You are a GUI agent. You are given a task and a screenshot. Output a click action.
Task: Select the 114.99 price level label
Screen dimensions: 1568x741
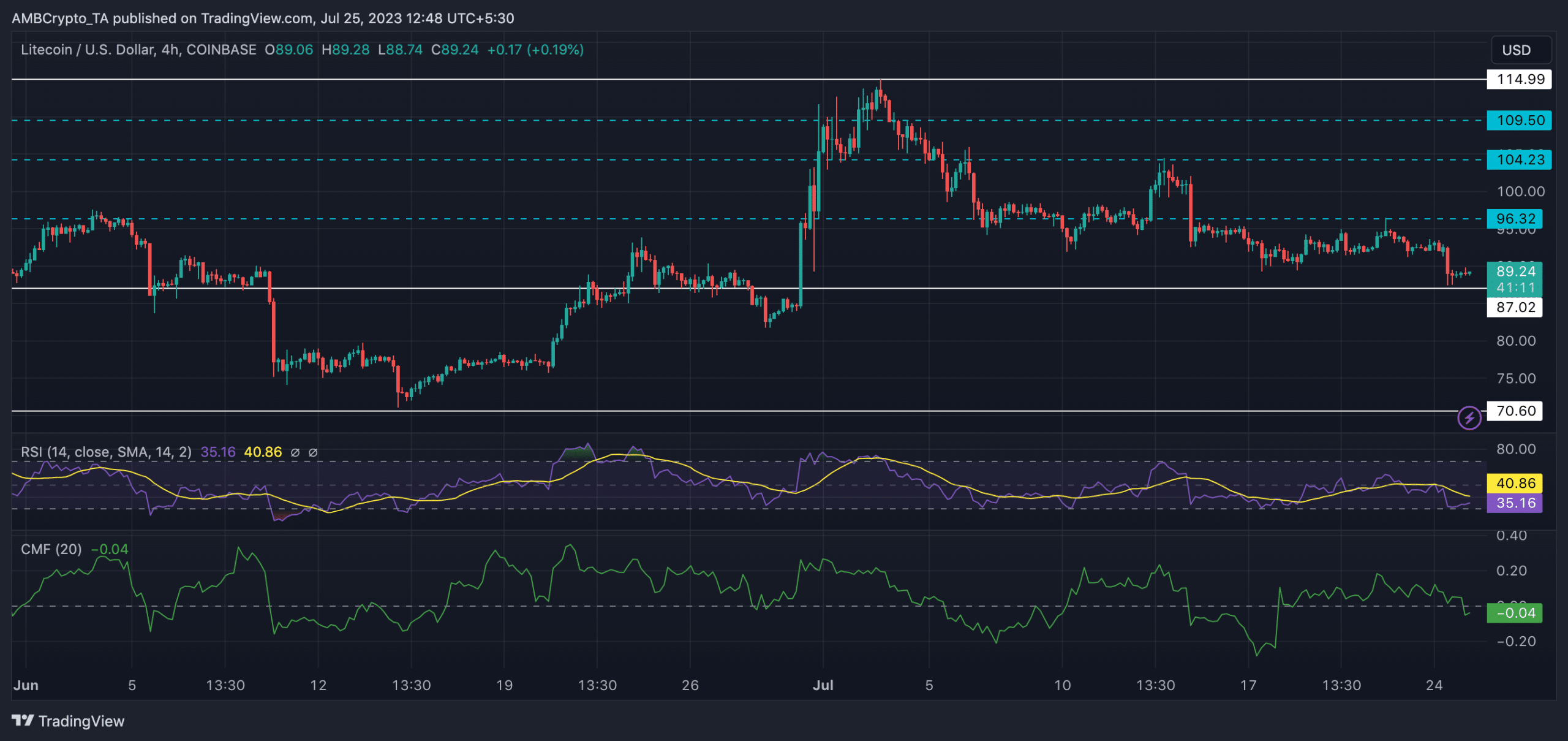click(1519, 79)
